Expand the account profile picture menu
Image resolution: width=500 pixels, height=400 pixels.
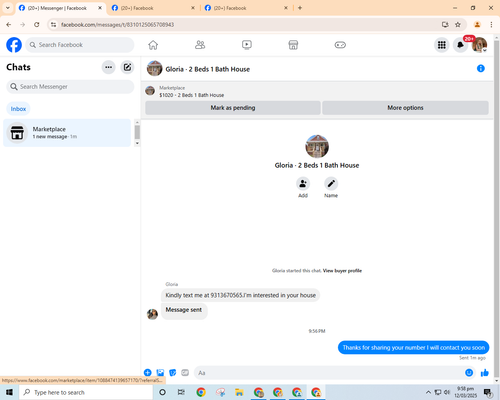(x=479, y=45)
